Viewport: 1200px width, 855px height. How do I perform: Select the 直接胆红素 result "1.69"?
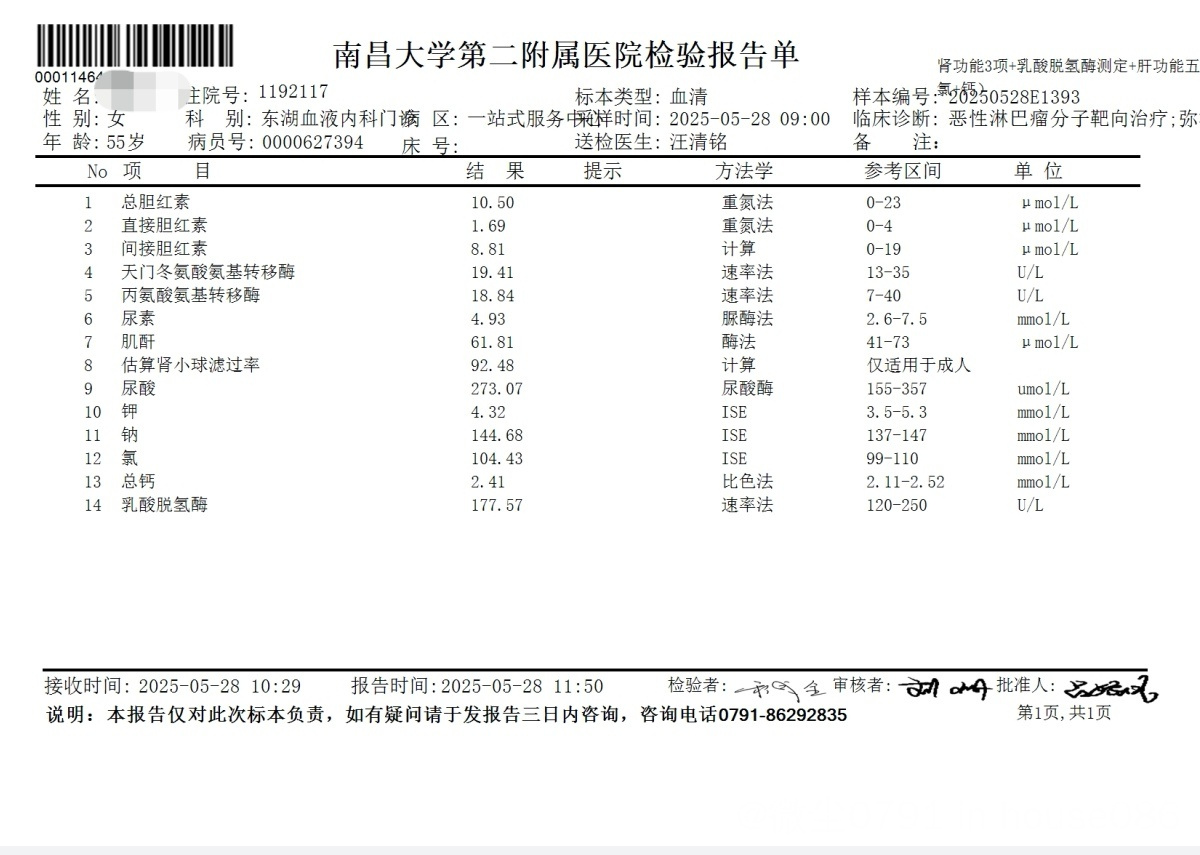pyautogui.click(x=488, y=226)
